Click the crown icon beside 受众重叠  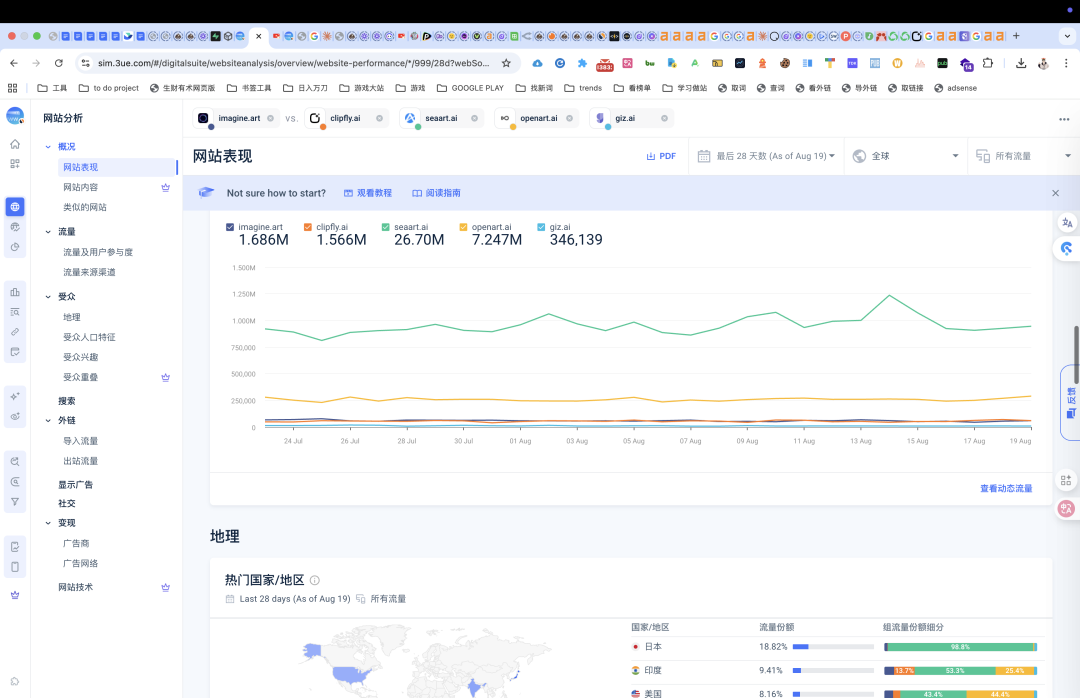click(165, 378)
